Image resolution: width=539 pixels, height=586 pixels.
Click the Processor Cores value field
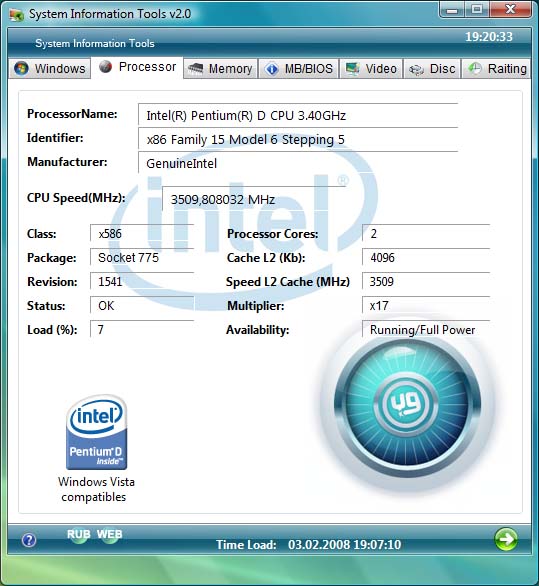pyautogui.click(x=426, y=234)
